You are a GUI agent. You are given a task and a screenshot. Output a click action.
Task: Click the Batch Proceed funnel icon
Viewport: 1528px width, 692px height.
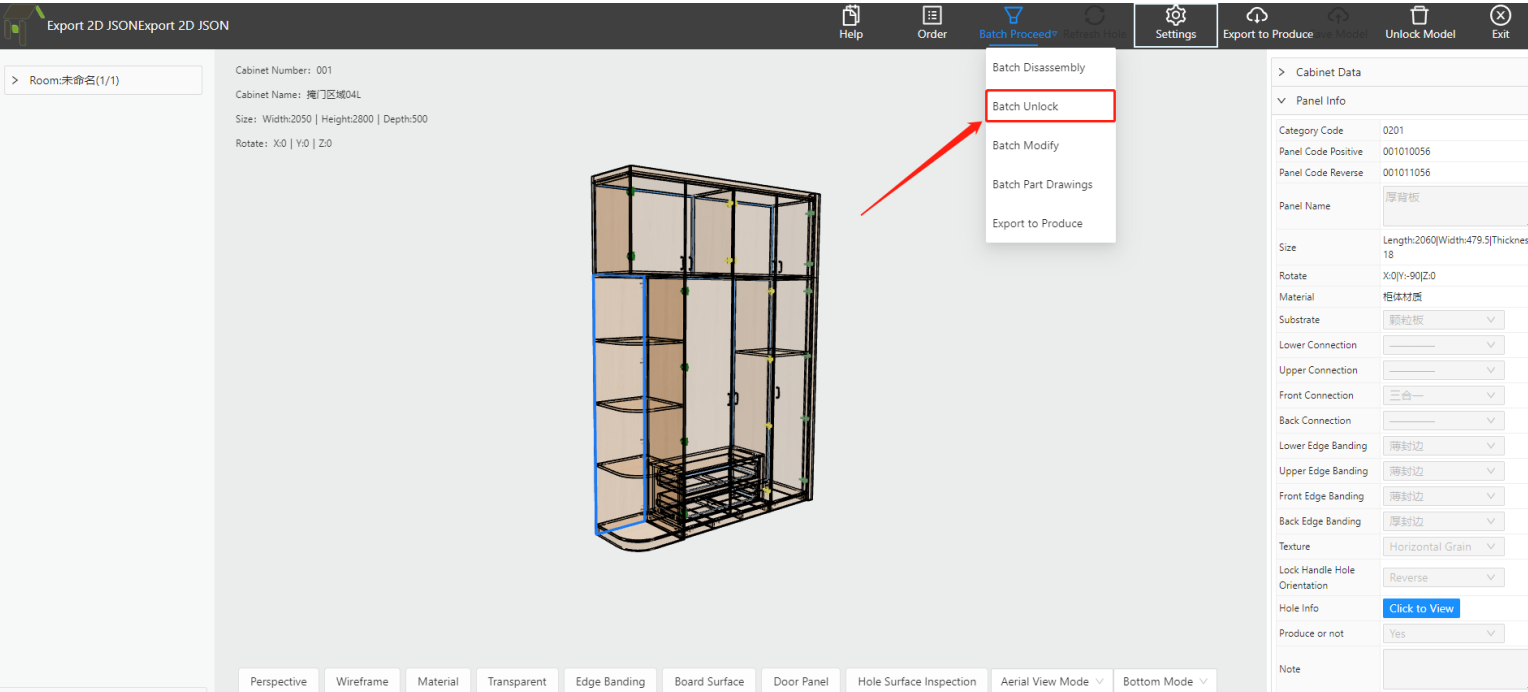[1013, 16]
